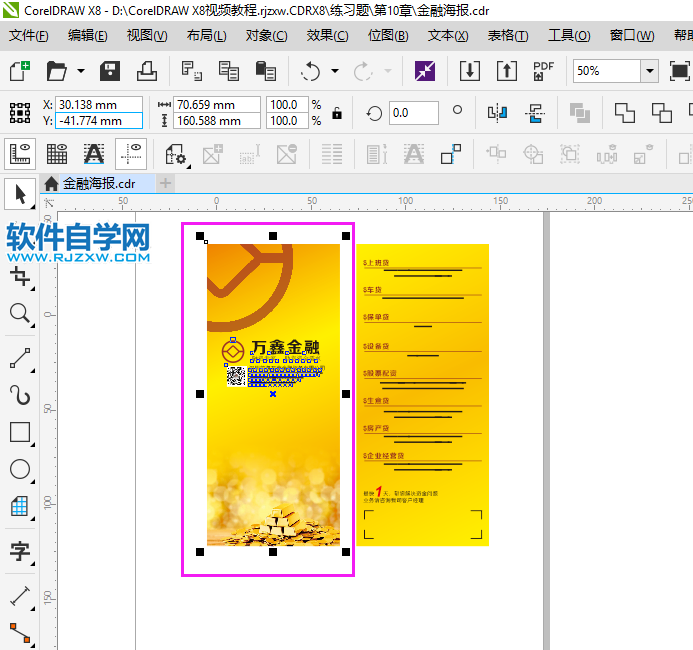Toggle the lock ratio padlock
693x650 pixels.
click(337, 112)
